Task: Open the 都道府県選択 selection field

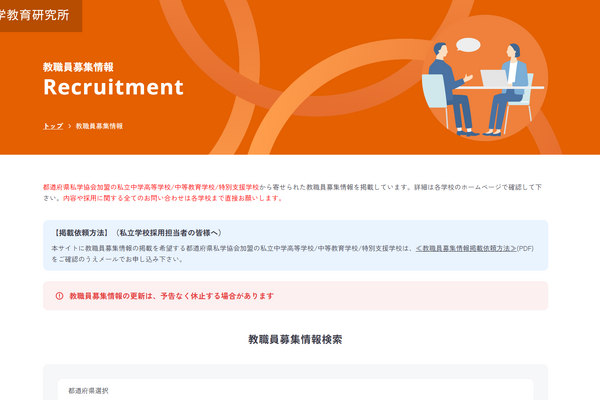Action: coord(295,390)
